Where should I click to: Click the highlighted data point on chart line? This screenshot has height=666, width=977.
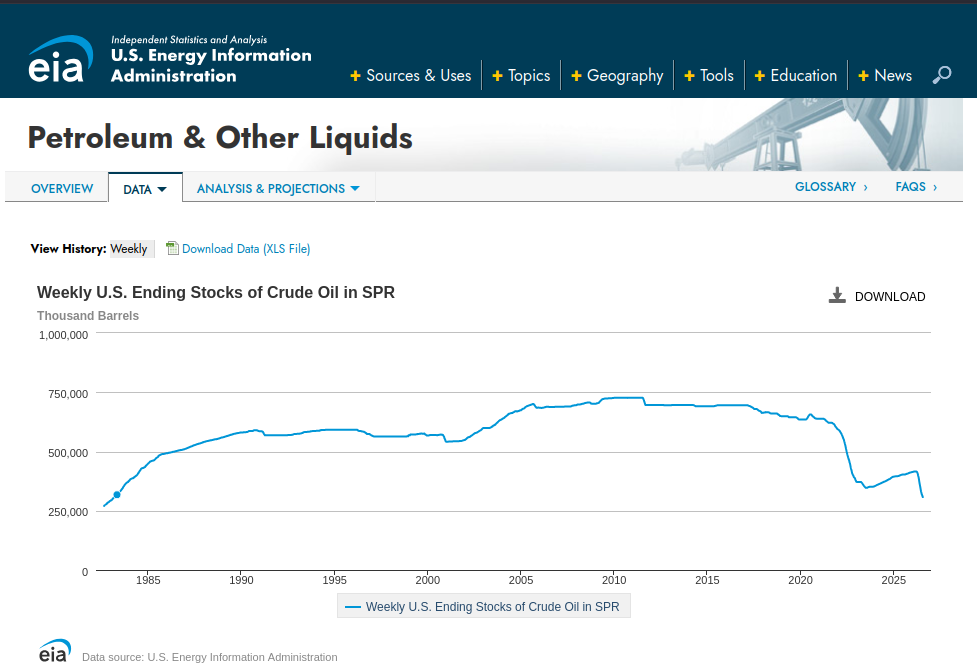(117, 495)
